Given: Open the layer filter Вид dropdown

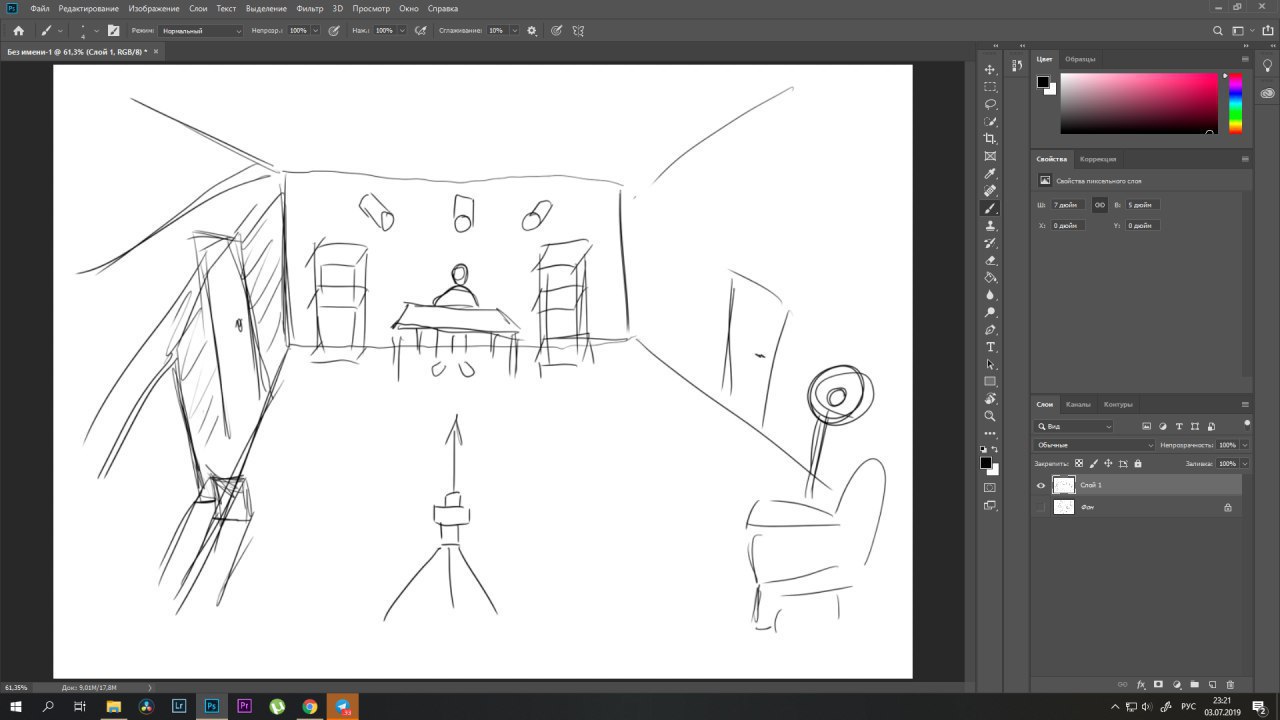Looking at the screenshot, I should click(x=1074, y=427).
